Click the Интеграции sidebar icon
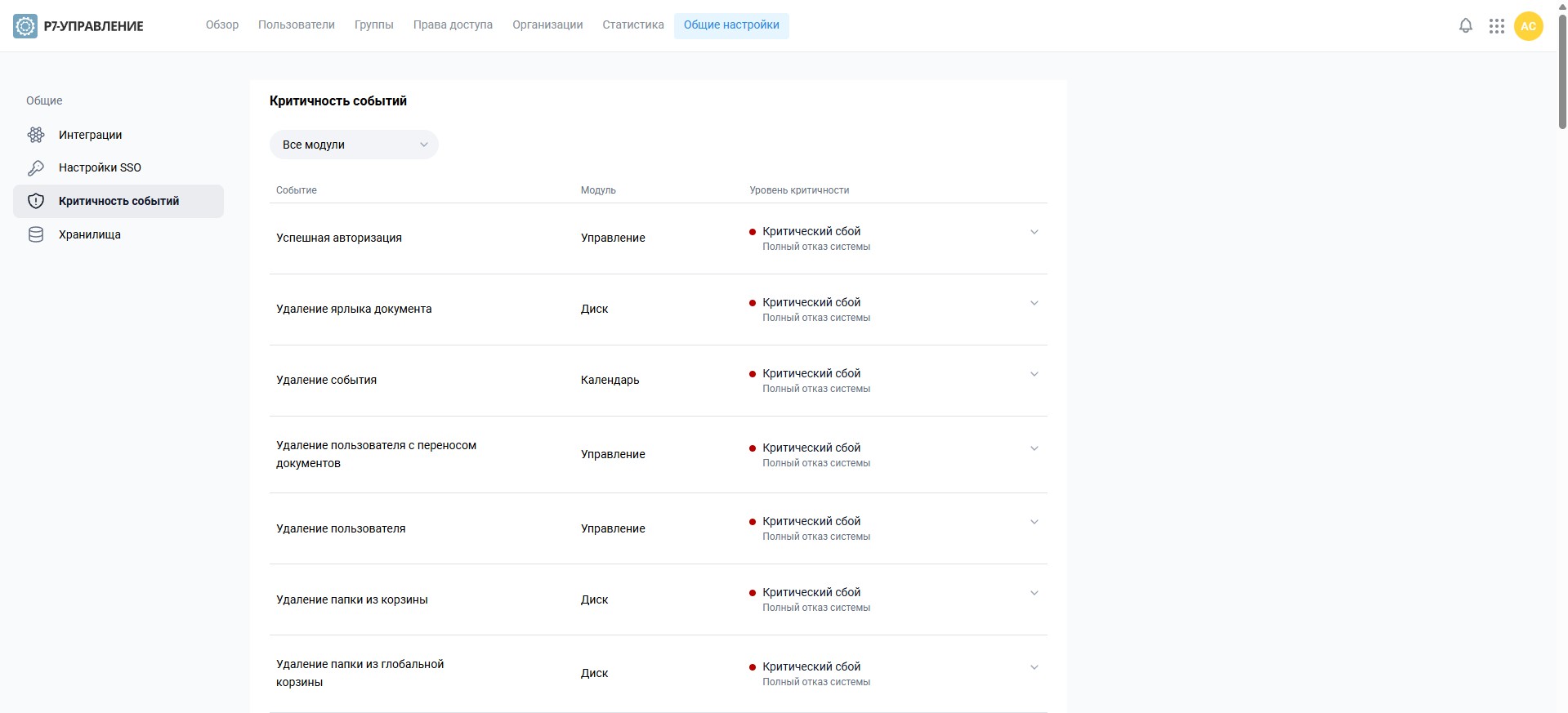This screenshot has width=1568, height=713. pos(36,135)
